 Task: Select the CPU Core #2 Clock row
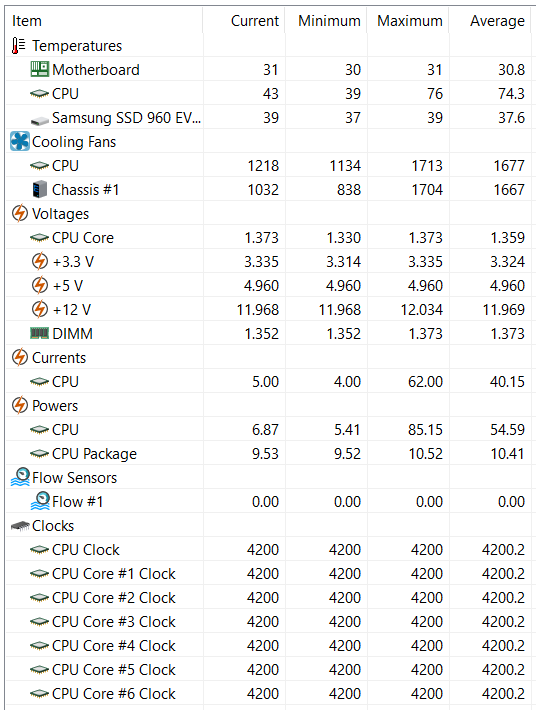pyautogui.click(x=268, y=598)
